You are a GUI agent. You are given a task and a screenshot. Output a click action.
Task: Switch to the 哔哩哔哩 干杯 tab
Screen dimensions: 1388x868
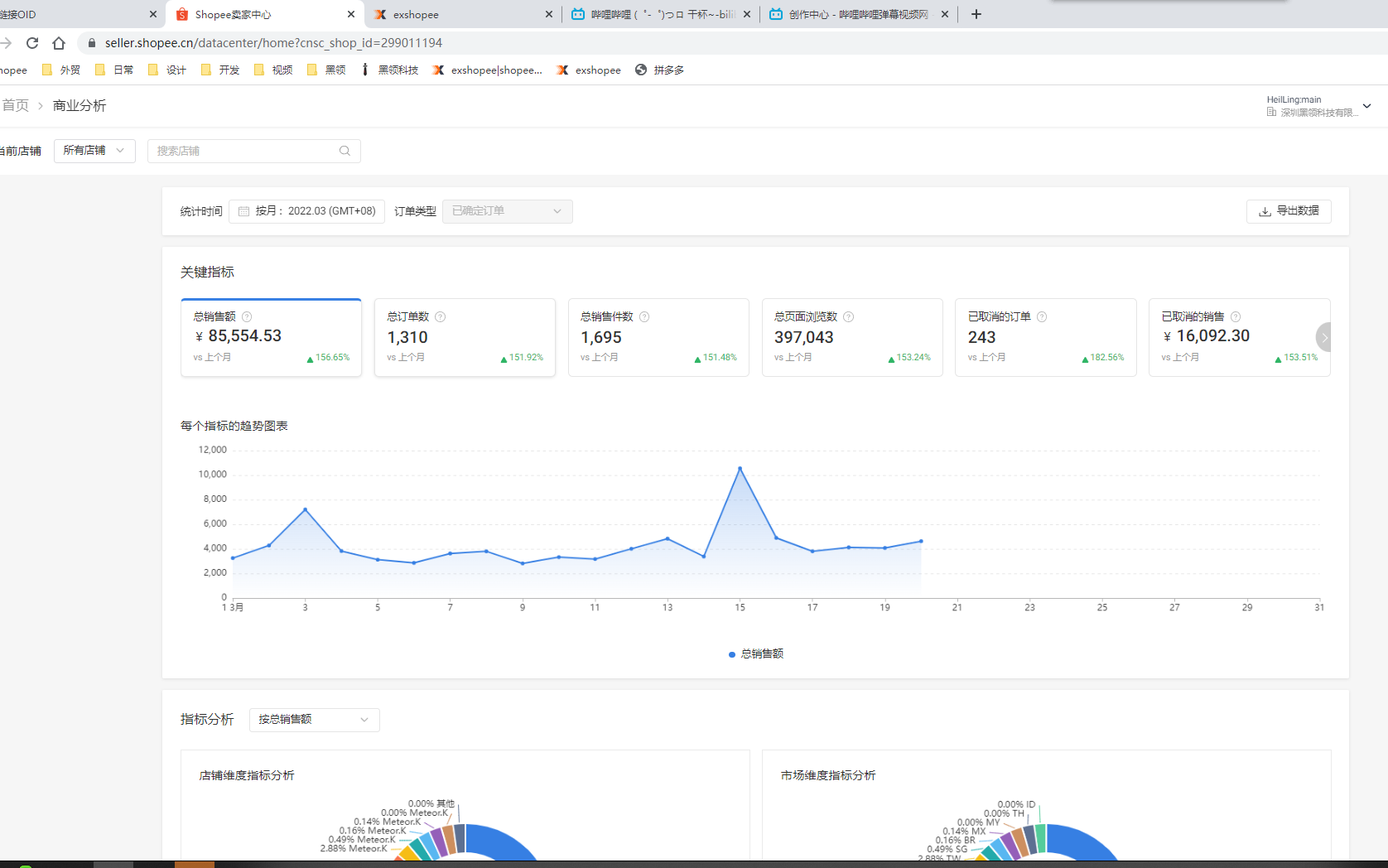tap(660, 14)
